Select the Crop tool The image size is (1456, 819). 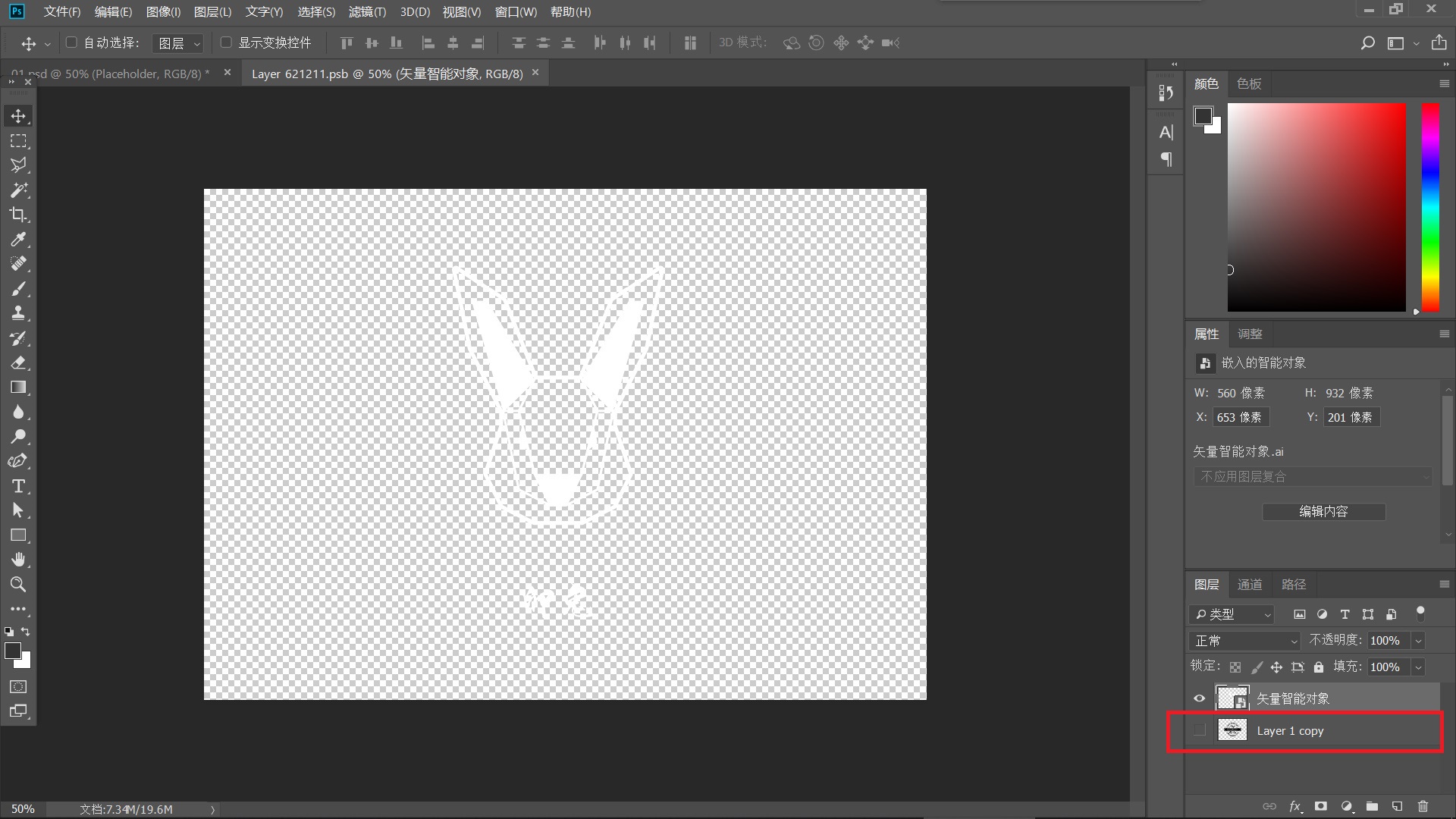point(18,215)
